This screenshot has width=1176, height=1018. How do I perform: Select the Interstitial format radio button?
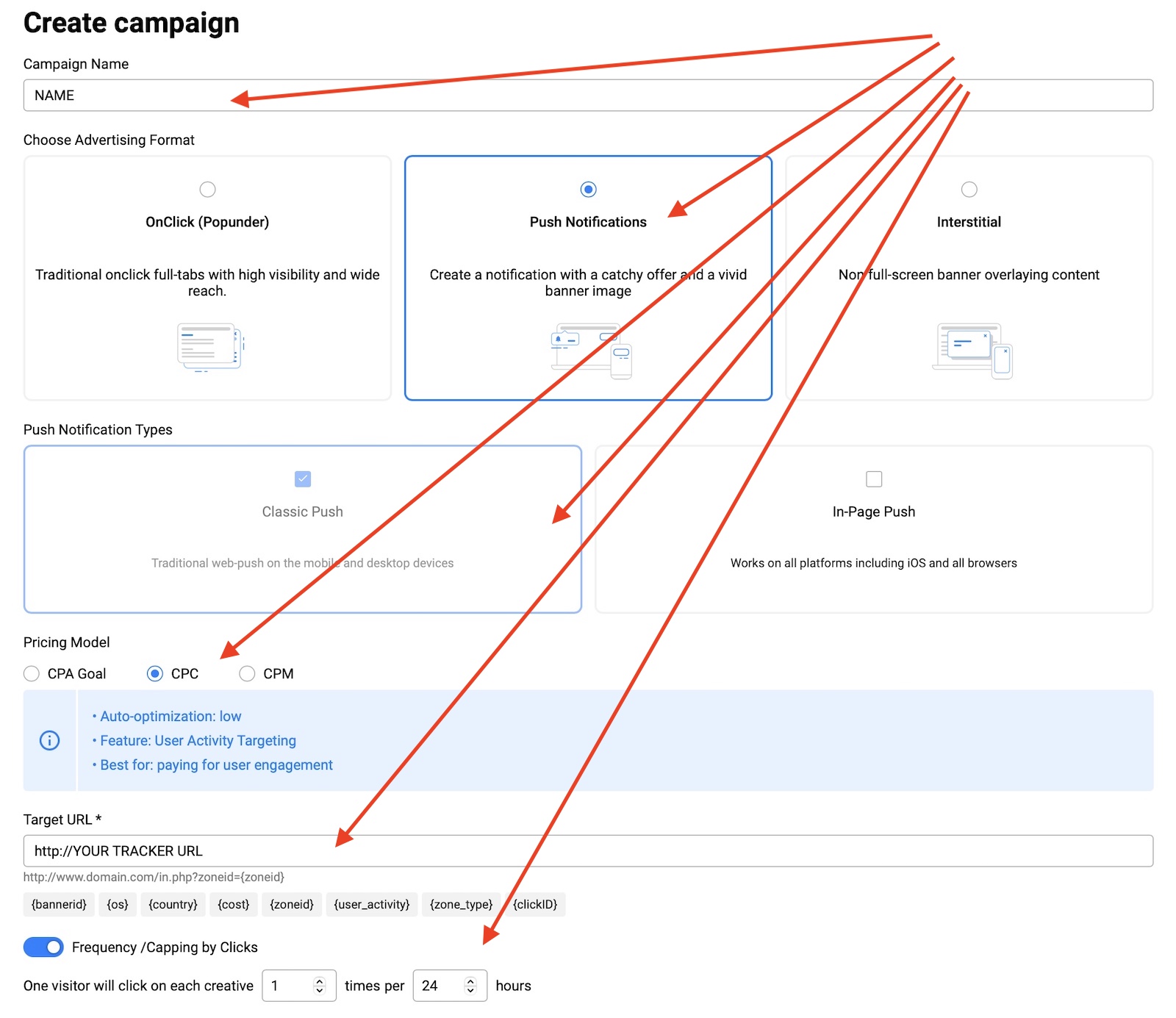click(x=969, y=190)
